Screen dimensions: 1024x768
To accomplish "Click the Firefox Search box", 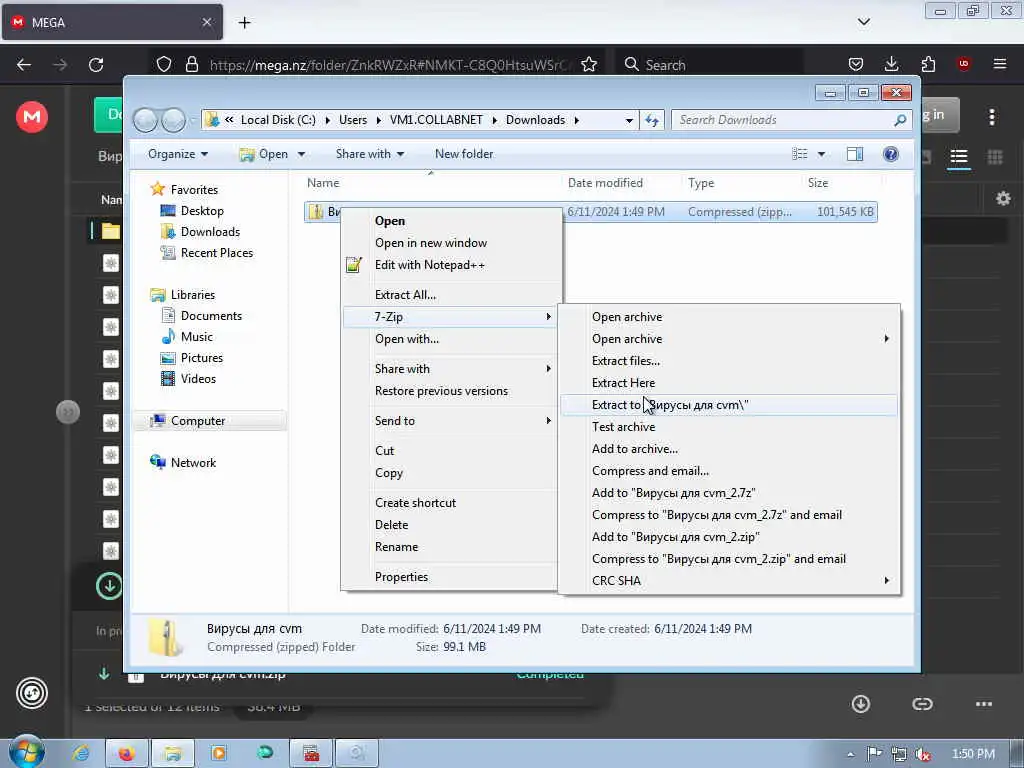I will [709, 65].
